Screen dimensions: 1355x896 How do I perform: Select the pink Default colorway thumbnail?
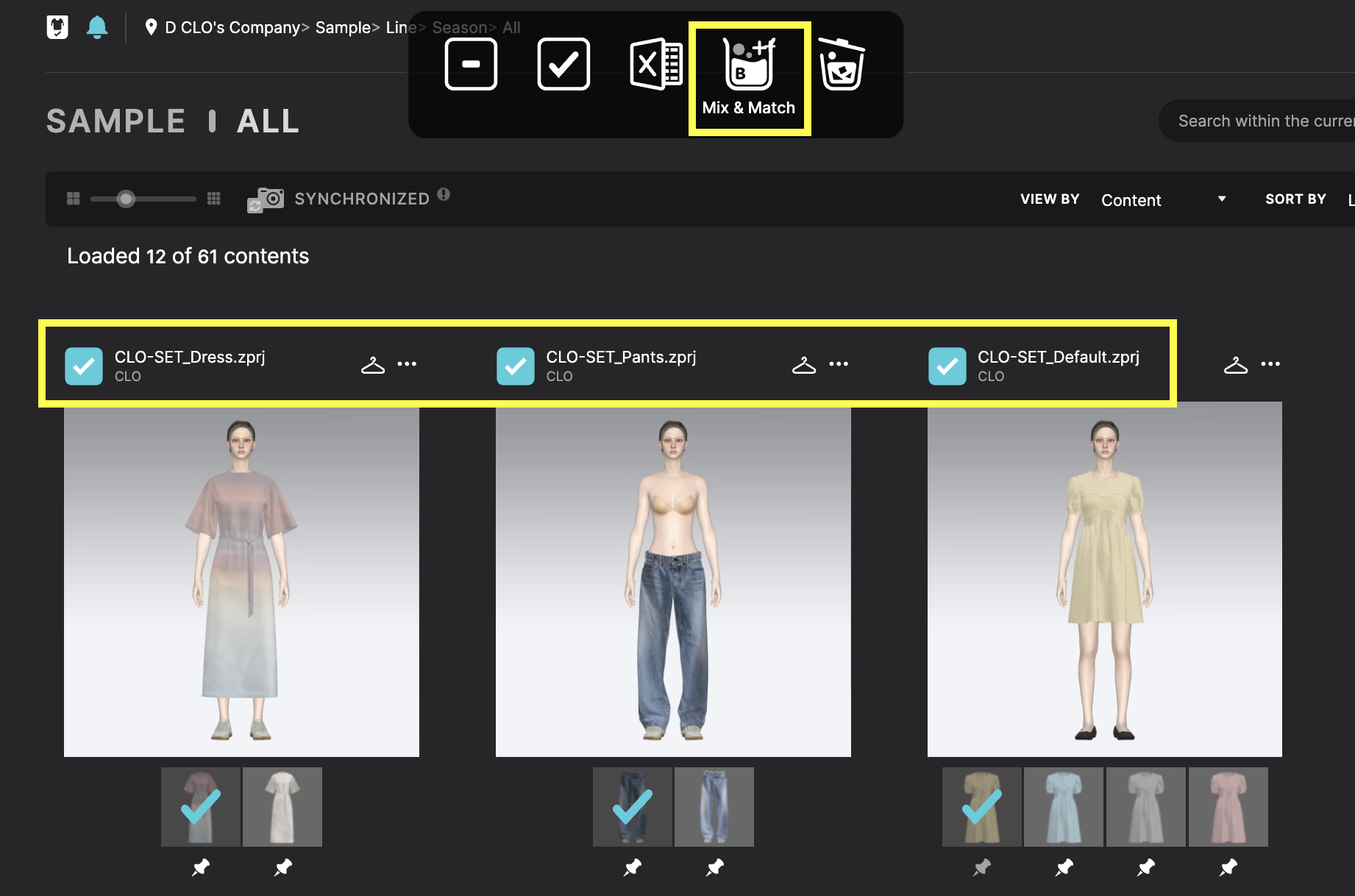pyautogui.click(x=1228, y=807)
